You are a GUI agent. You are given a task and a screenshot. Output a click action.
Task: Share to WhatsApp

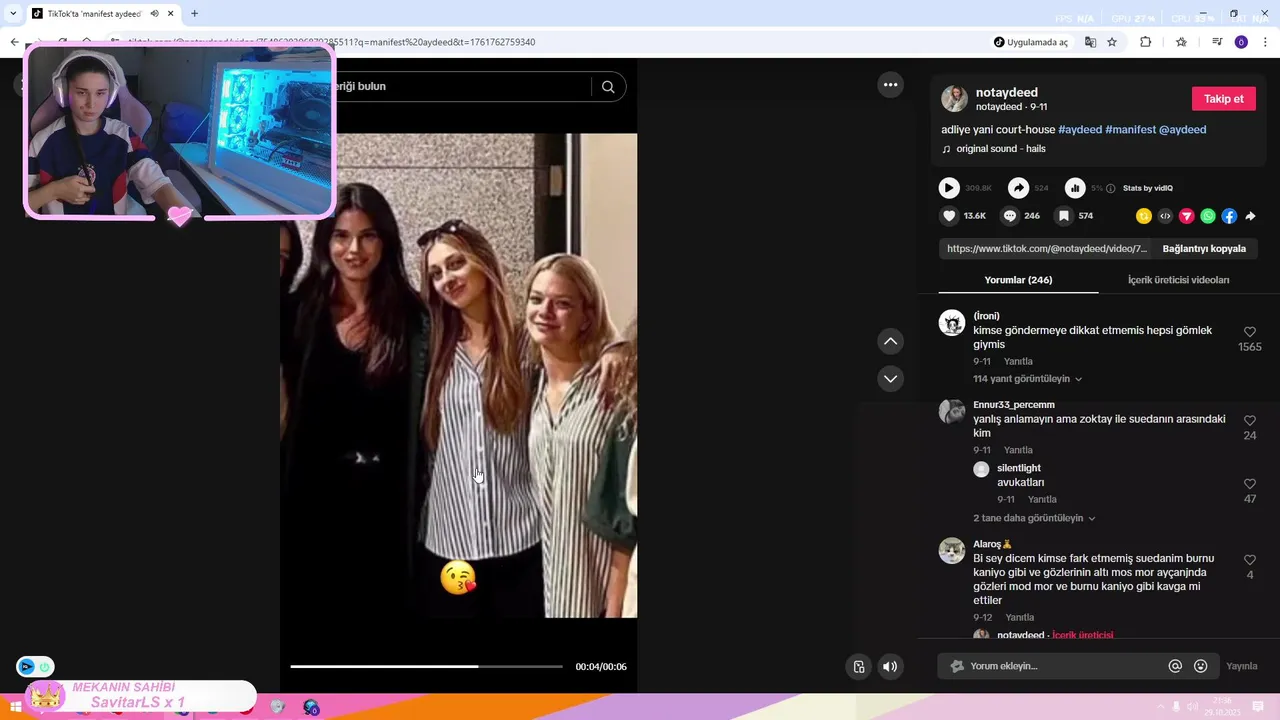click(1208, 216)
